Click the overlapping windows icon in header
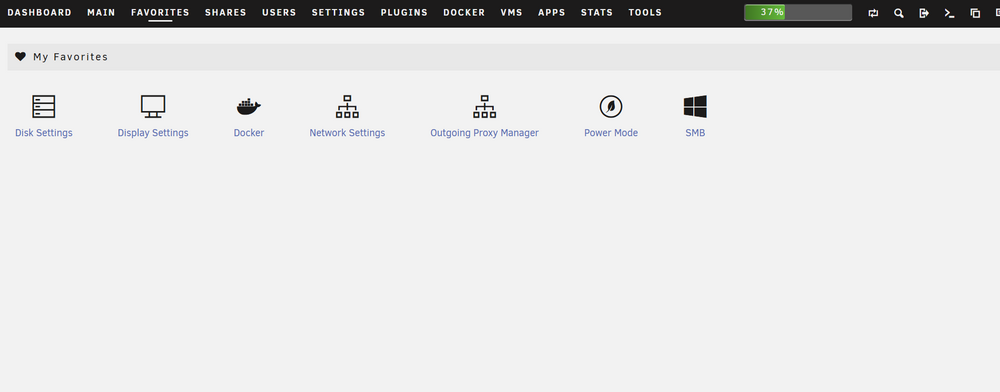The height and width of the screenshot is (392, 1000). (x=975, y=13)
